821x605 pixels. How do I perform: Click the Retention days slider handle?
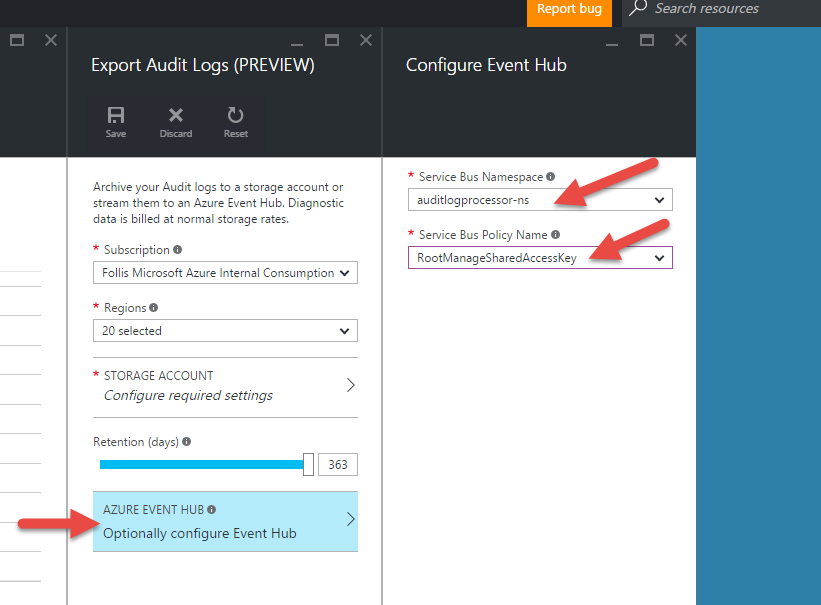tap(308, 465)
